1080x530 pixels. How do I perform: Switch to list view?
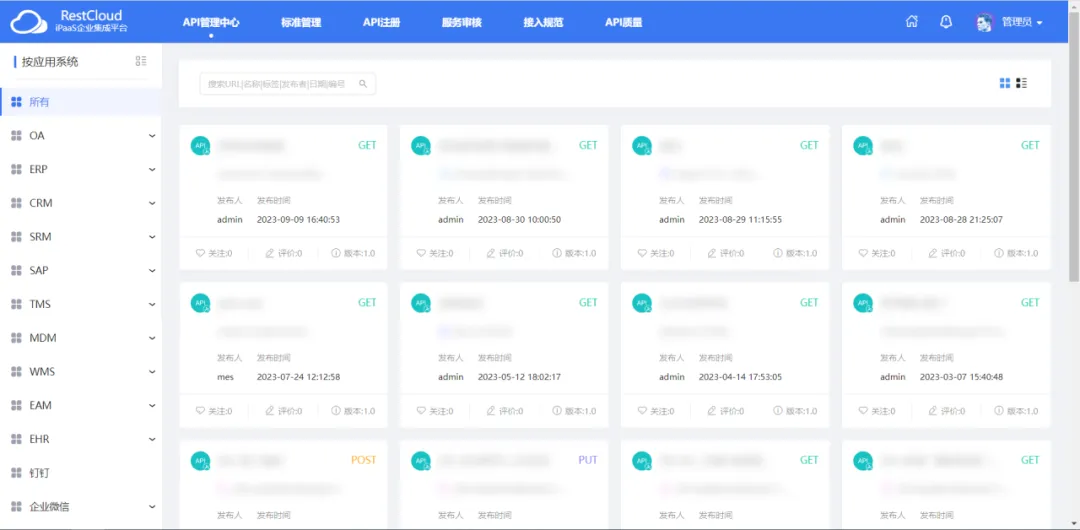[x=1021, y=83]
